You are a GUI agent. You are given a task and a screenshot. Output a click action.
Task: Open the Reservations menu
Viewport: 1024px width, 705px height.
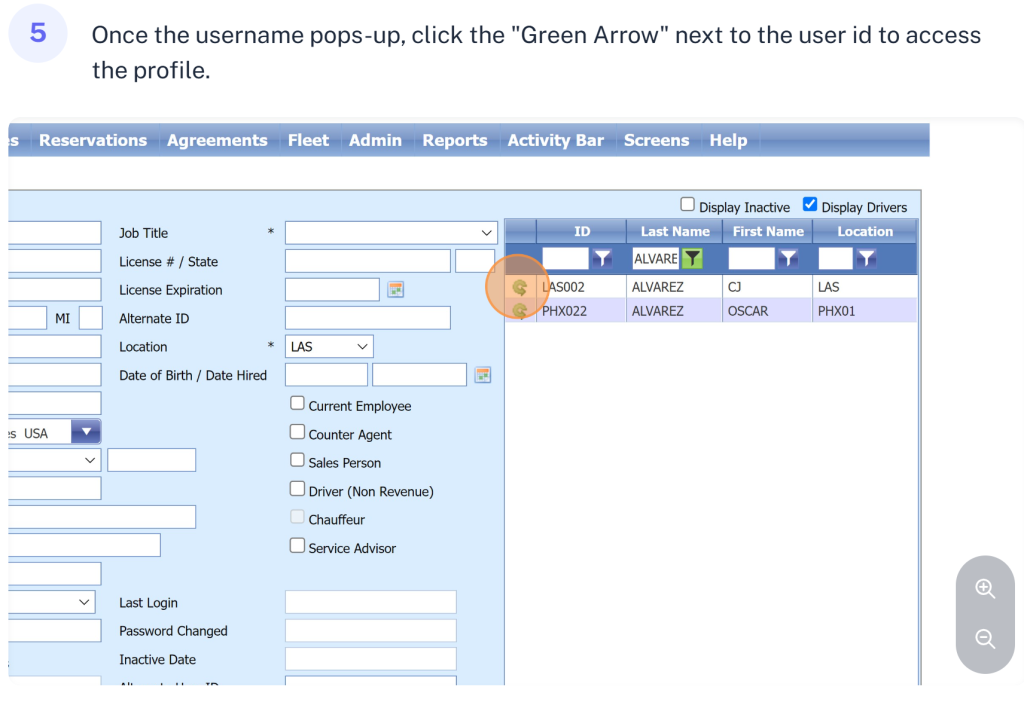(93, 140)
